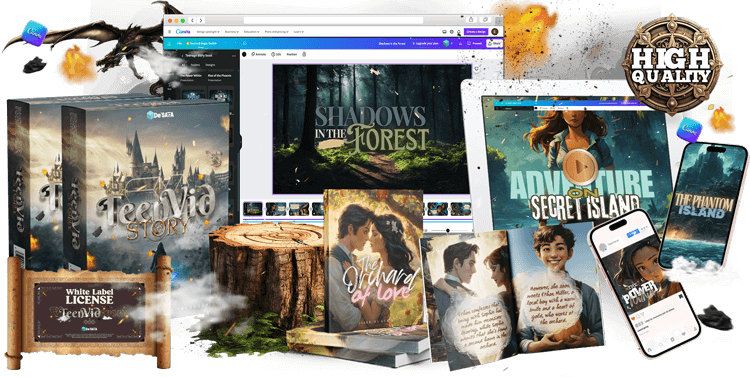This screenshot has width=750, height=377.
Task: Open the settings gear icon in header
Action: (452, 32)
